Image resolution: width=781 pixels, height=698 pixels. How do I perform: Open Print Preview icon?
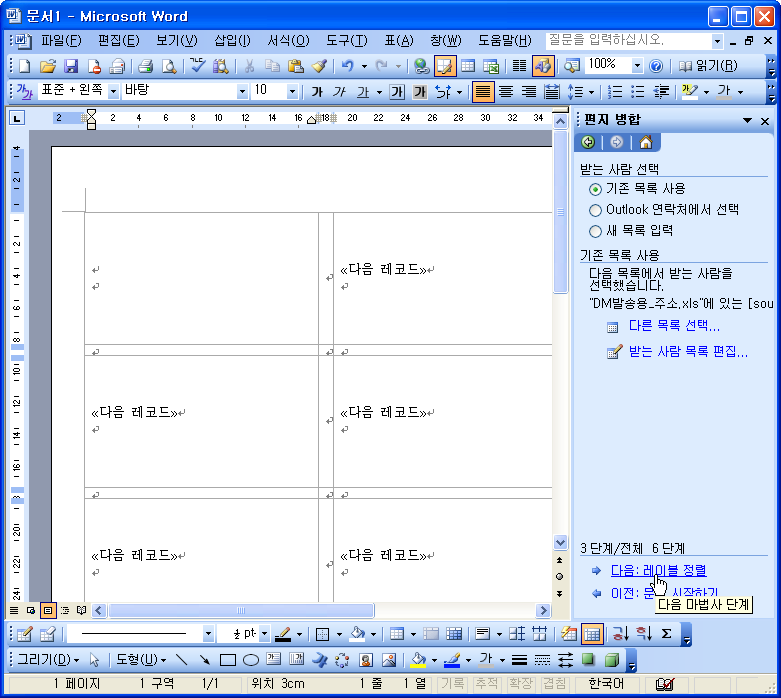169,66
